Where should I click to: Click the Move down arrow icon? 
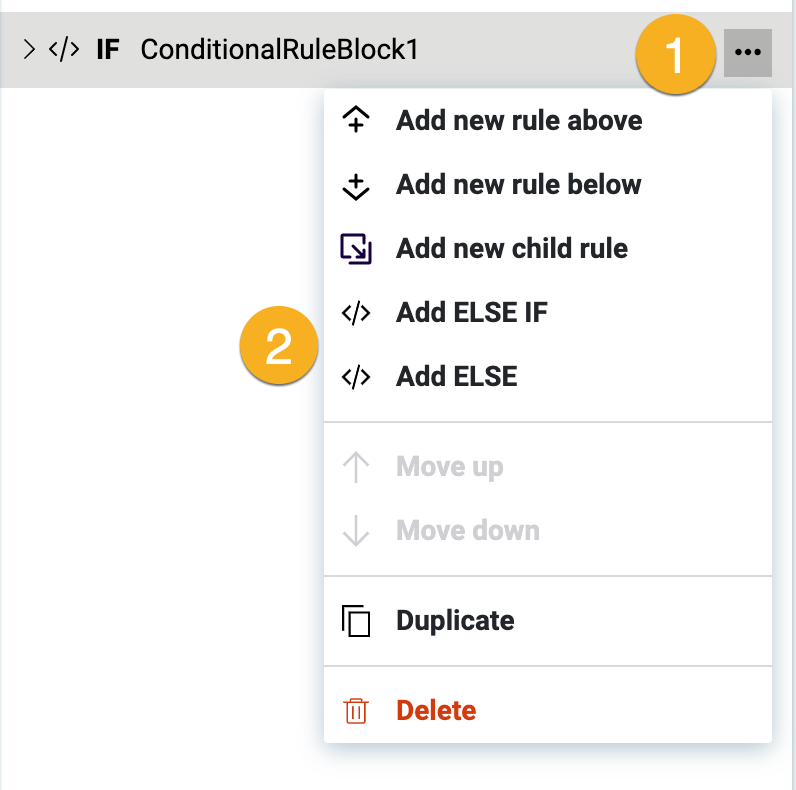coord(356,531)
